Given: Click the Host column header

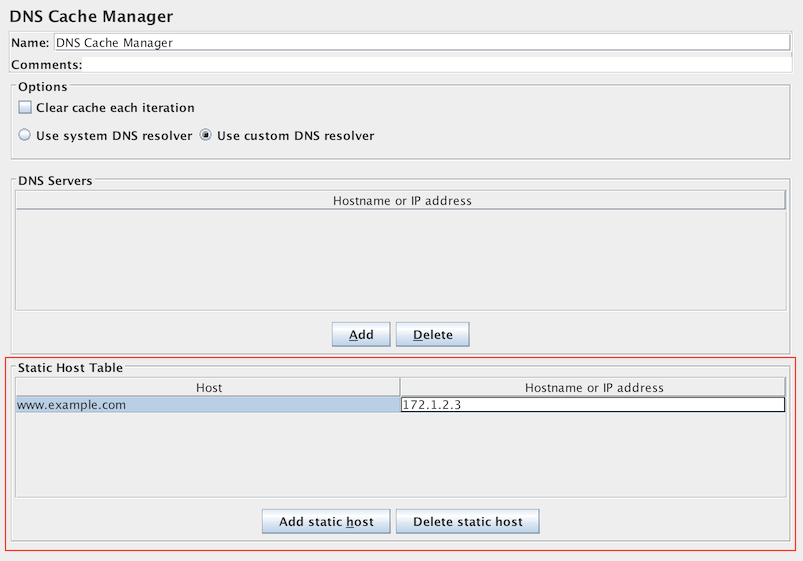Looking at the screenshot, I should coord(208,387).
